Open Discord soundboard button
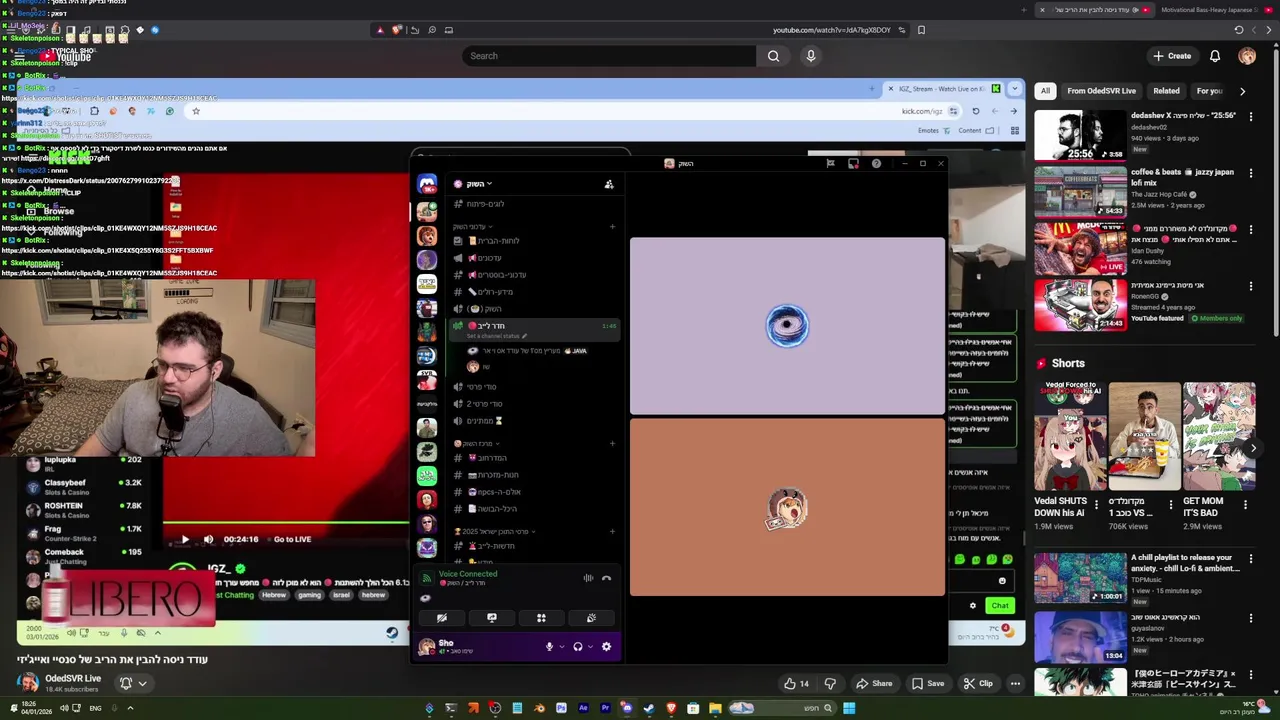Screen dimensions: 1280x720 click(x=591, y=618)
